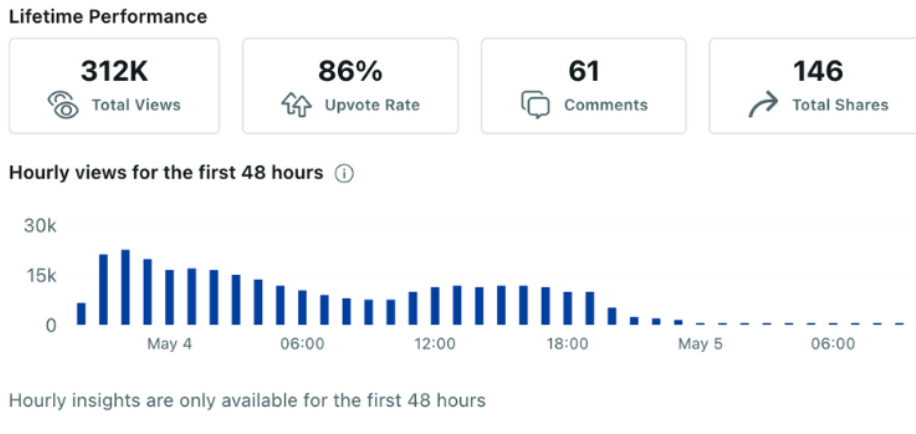Click the hourly insights availability note

coord(247,400)
